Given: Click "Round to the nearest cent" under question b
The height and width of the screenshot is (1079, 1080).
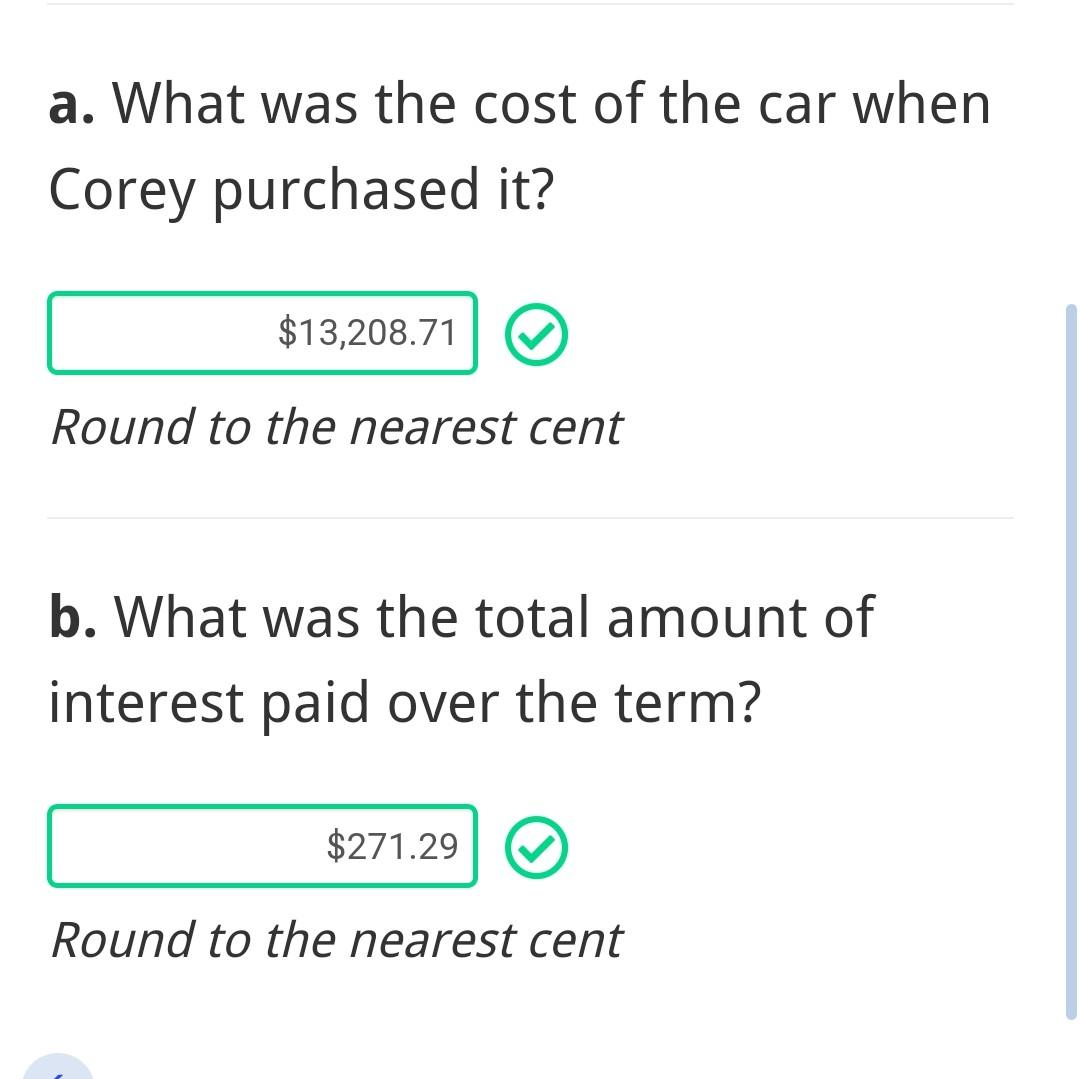Looking at the screenshot, I should click(336, 941).
